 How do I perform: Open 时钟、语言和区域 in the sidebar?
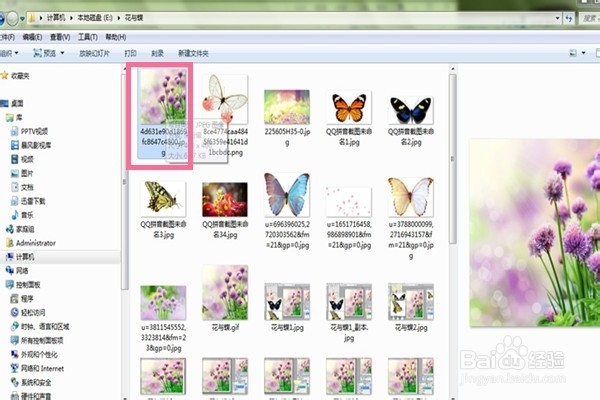pyautogui.click(x=40, y=326)
